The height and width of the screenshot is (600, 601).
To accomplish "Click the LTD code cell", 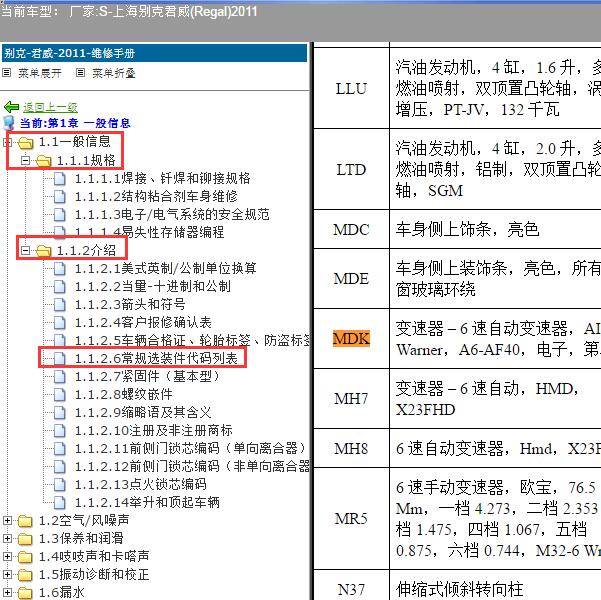I will pos(351,169).
